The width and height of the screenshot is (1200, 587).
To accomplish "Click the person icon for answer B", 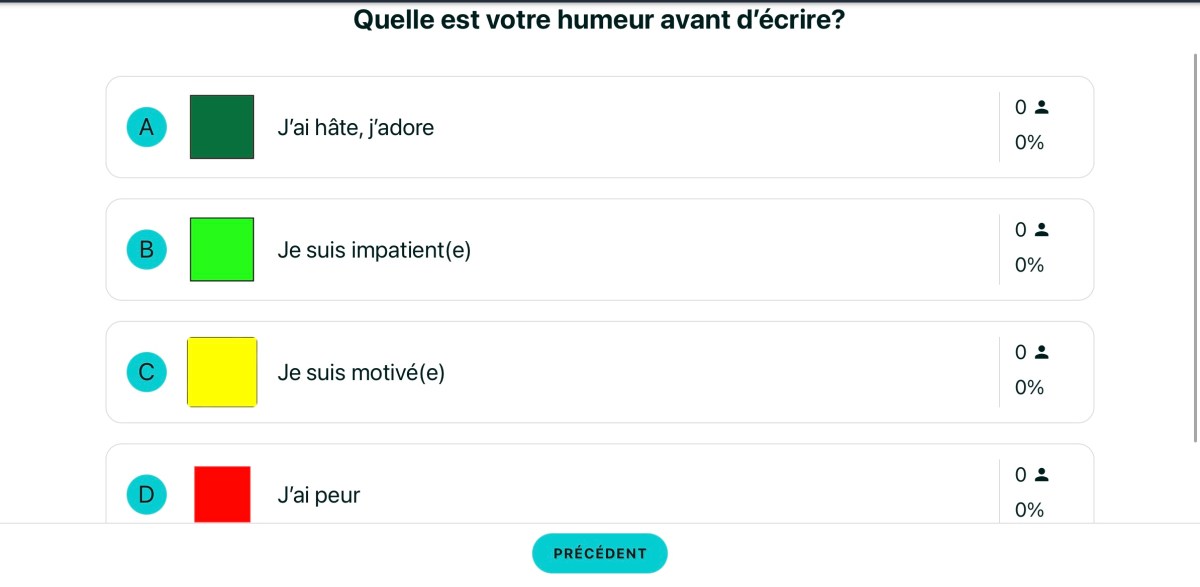I will [1041, 230].
